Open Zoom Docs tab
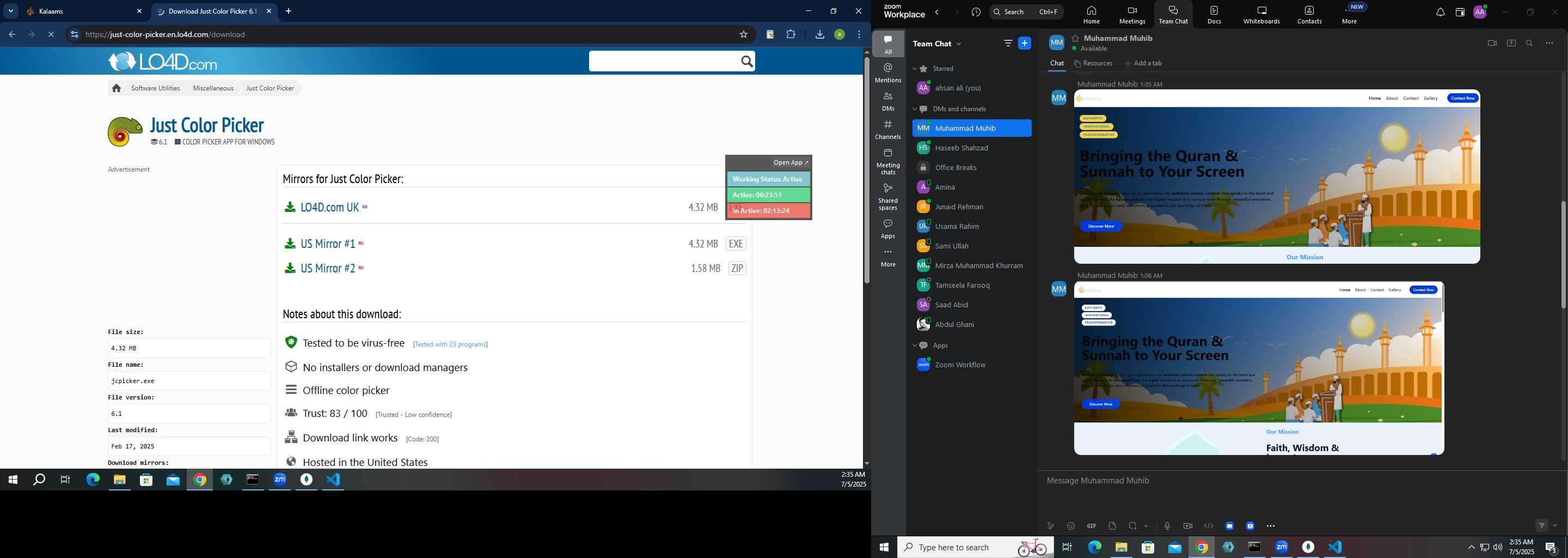 [x=1214, y=15]
